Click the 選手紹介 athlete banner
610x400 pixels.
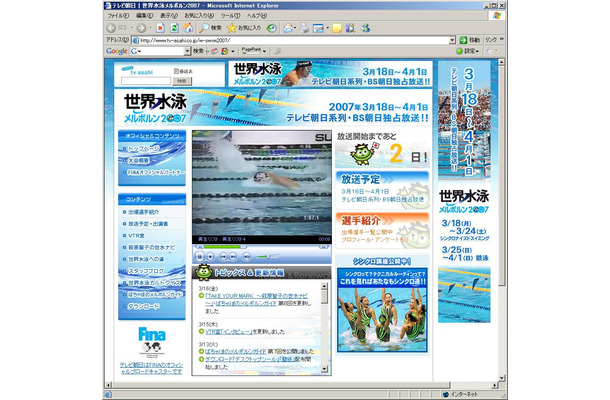[382, 231]
